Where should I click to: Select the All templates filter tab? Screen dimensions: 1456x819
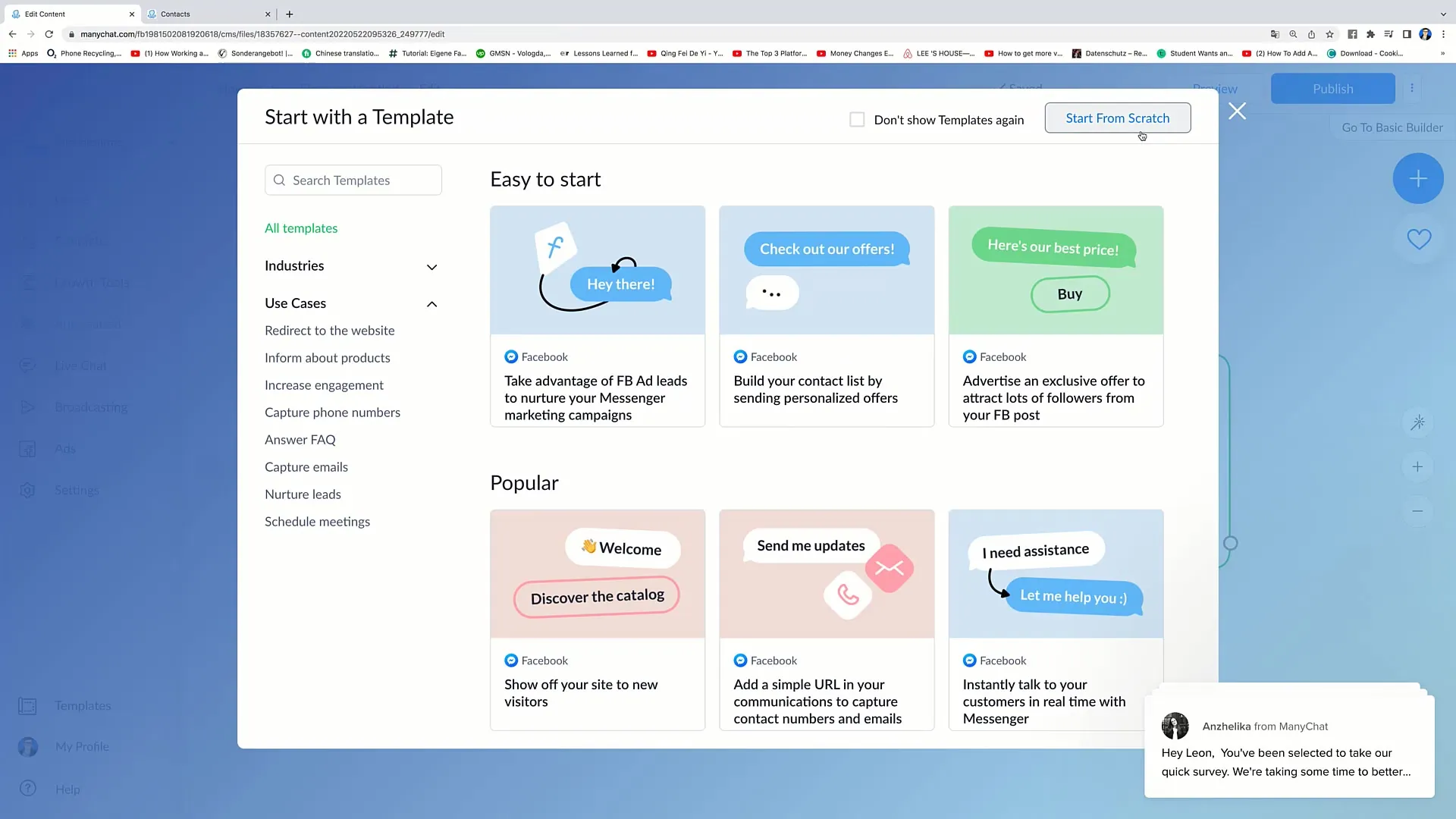click(301, 228)
